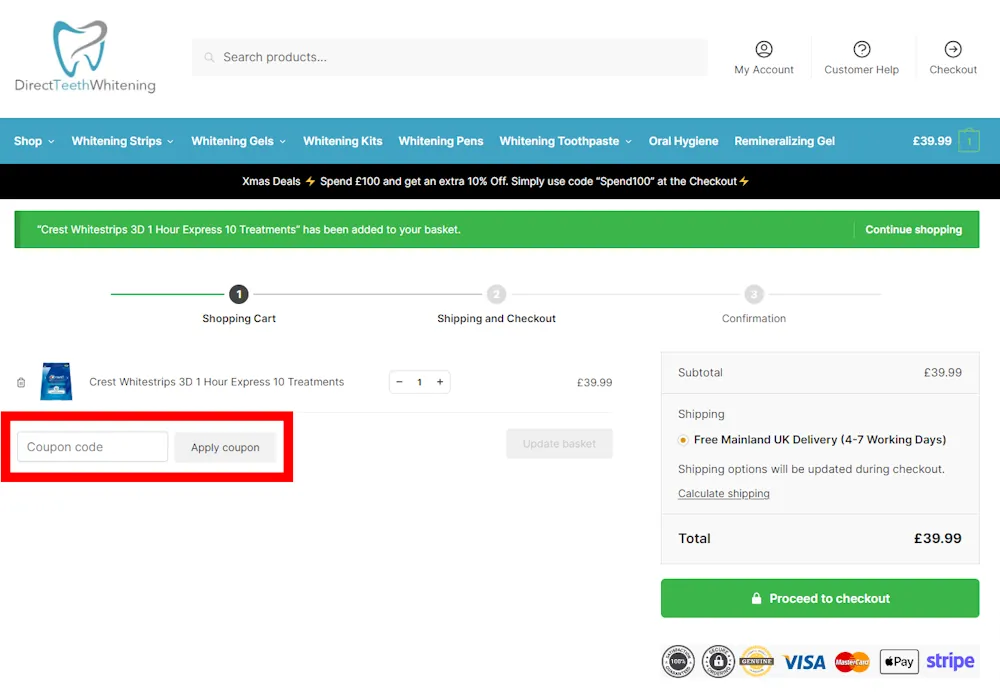Image resolution: width=1000 pixels, height=700 pixels.
Task: Open Whitening Pens menu item
Action: pyautogui.click(x=441, y=141)
